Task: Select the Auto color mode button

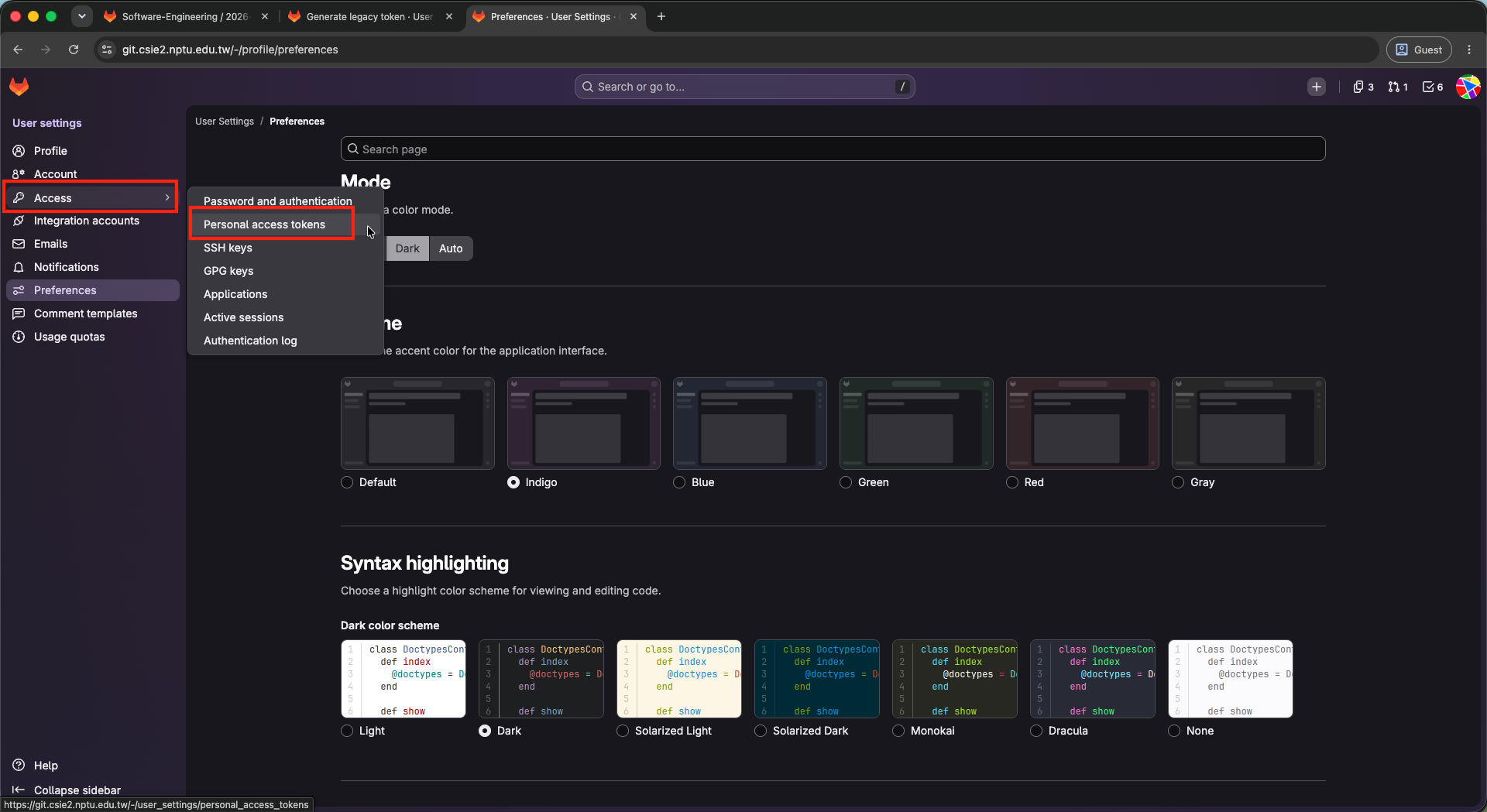Action: [451, 248]
